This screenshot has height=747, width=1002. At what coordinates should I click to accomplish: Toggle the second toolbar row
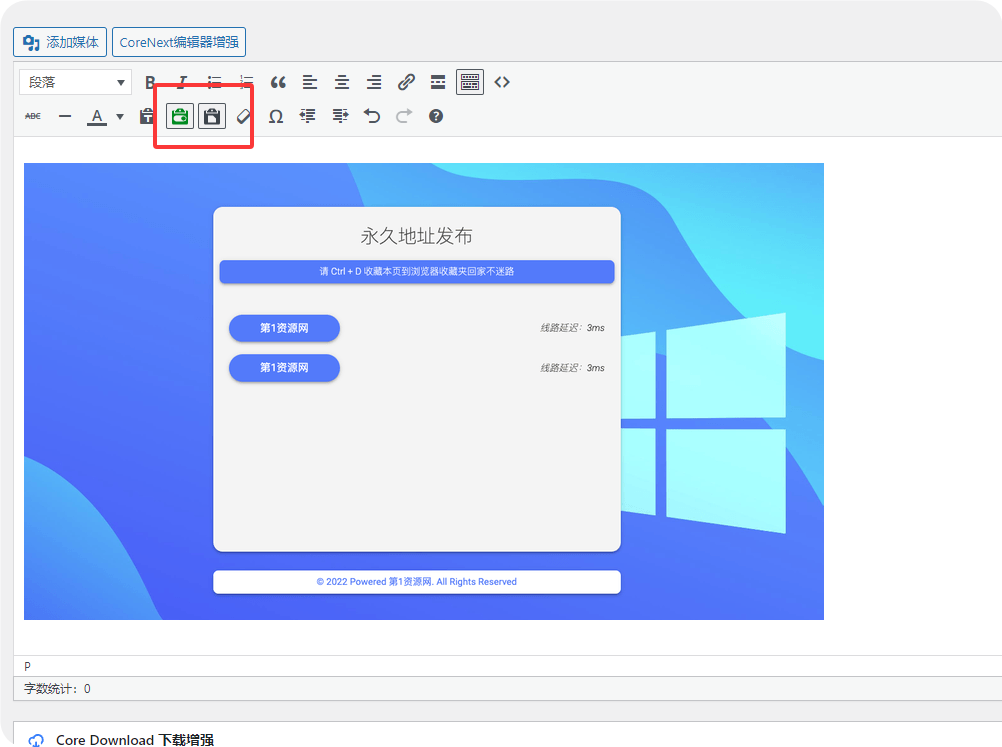click(x=470, y=82)
